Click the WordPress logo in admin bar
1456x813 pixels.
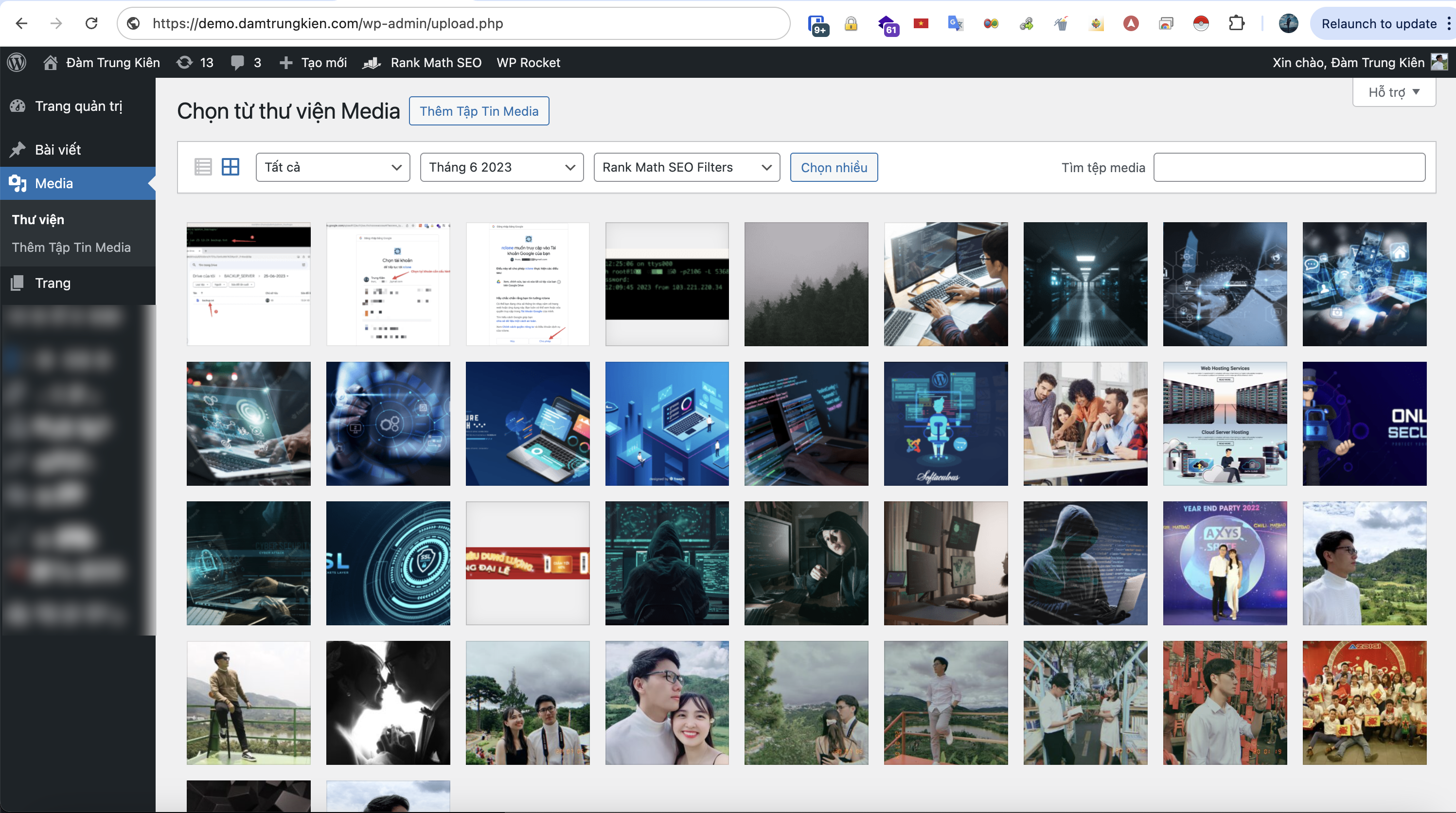(x=17, y=62)
